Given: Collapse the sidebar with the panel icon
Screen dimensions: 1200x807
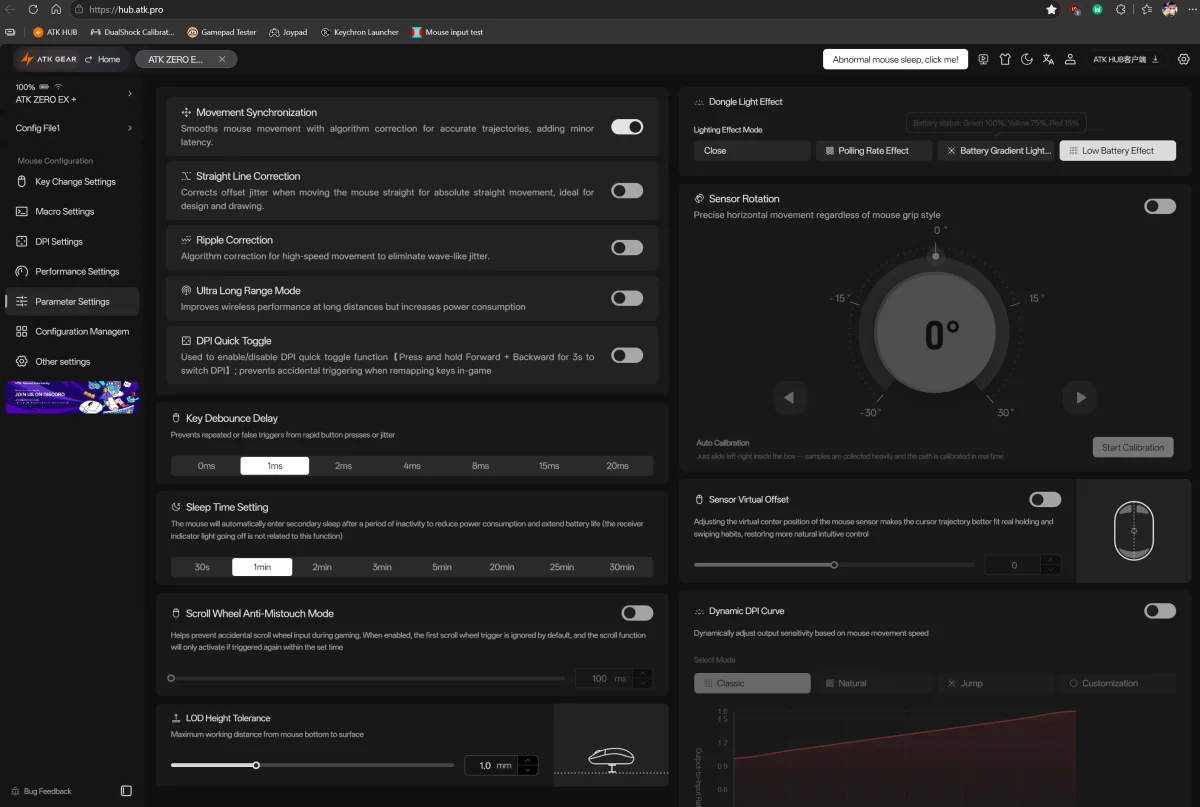Looking at the screenshot, I should click(x=126, y=791).
